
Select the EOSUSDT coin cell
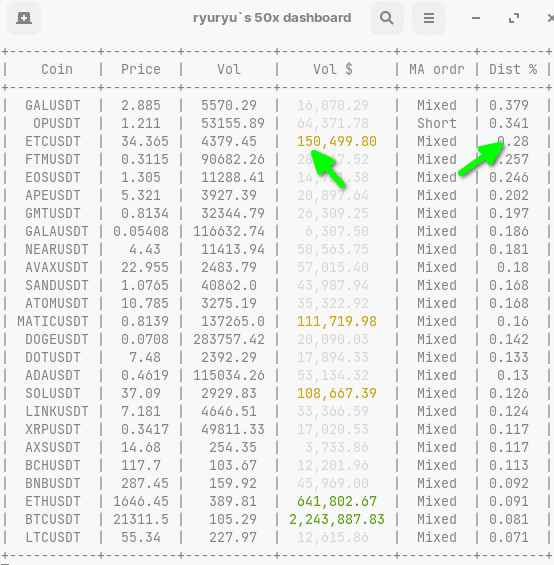coord(53,177)
